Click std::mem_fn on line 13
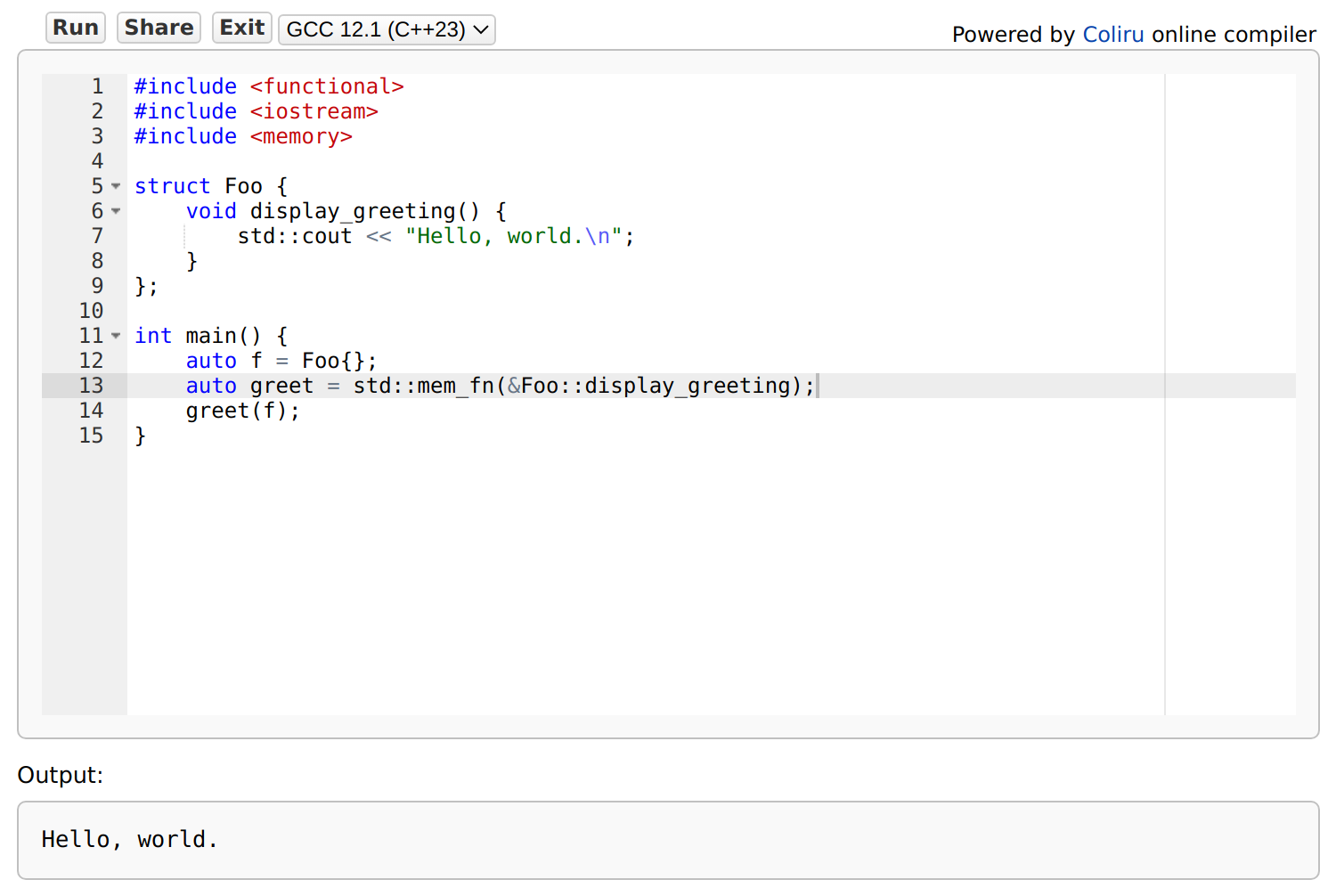The image size is (1336, 896). point(424,386)
